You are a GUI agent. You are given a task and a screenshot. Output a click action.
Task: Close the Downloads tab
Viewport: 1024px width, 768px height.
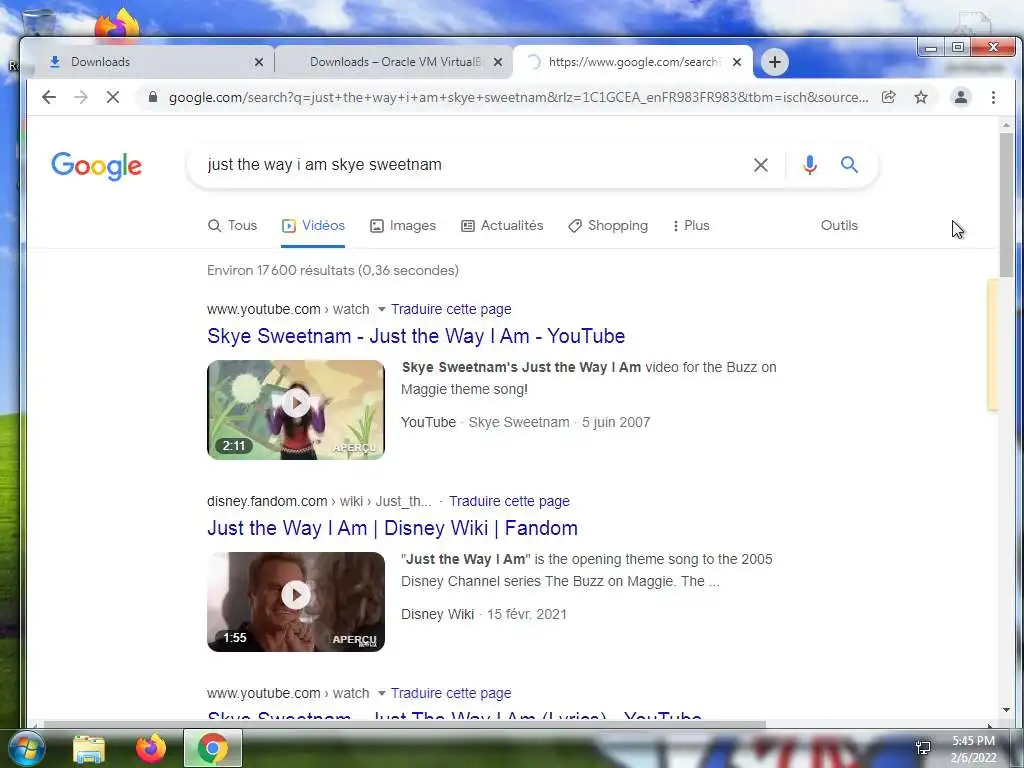[259, 62]
